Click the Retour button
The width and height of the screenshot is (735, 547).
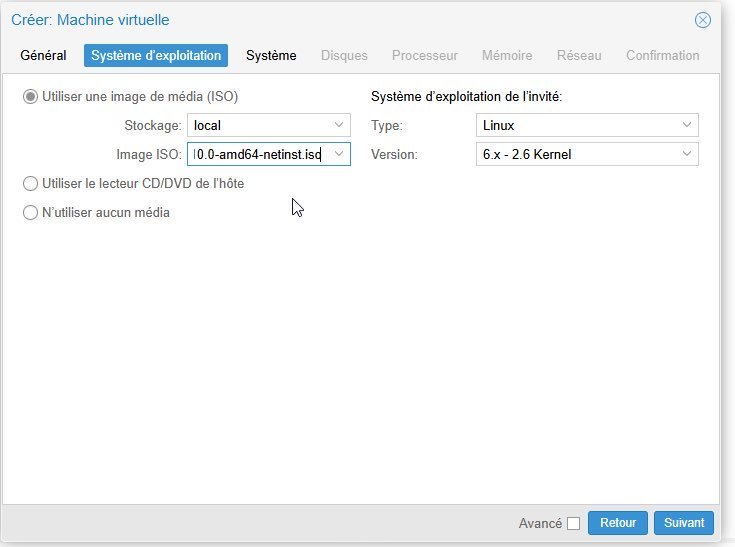pos(618,523)
